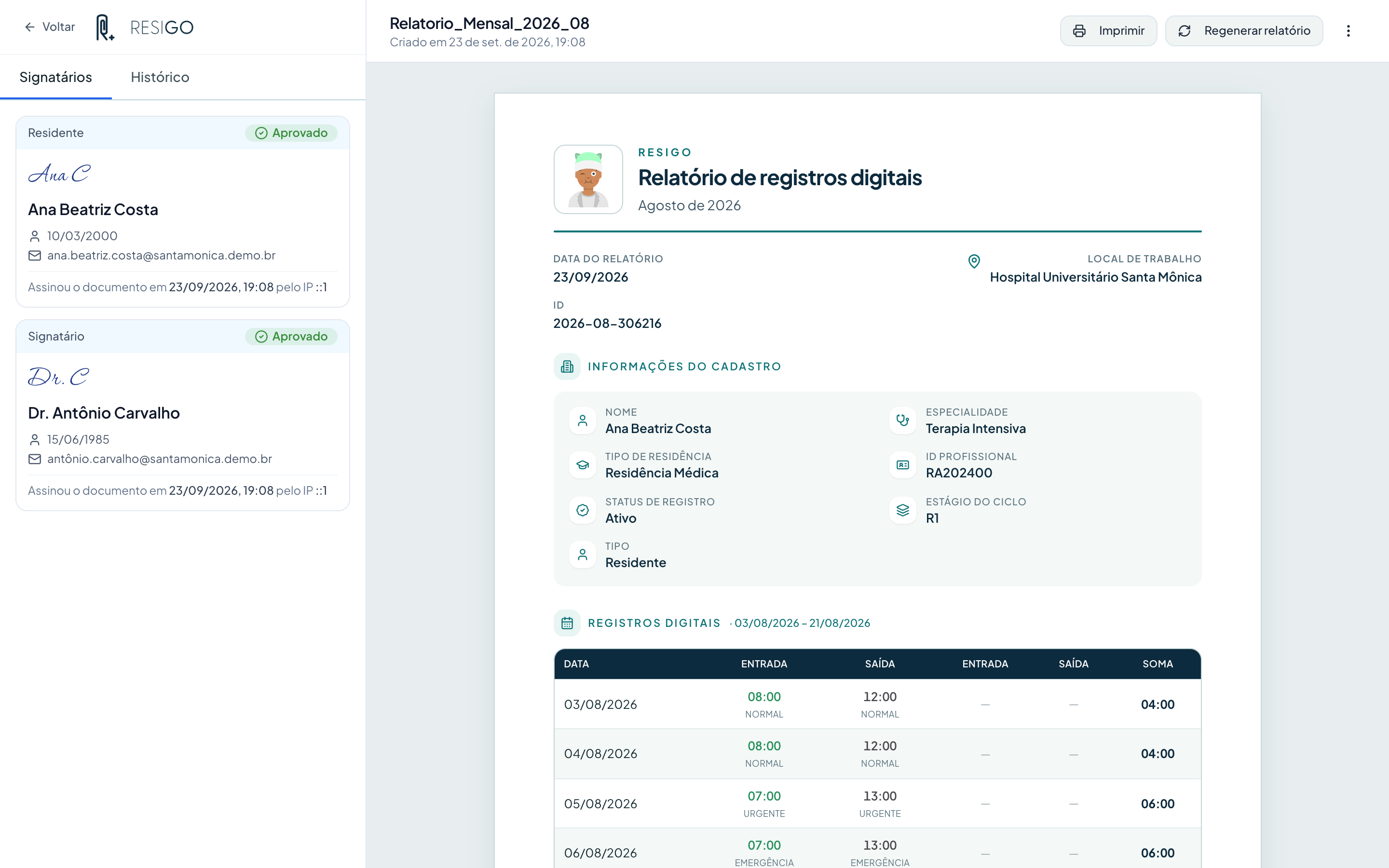This screenshot has width=1389, height=868.
Task: Click the back arrow icon beside Voltar
Action: point(30,27)
